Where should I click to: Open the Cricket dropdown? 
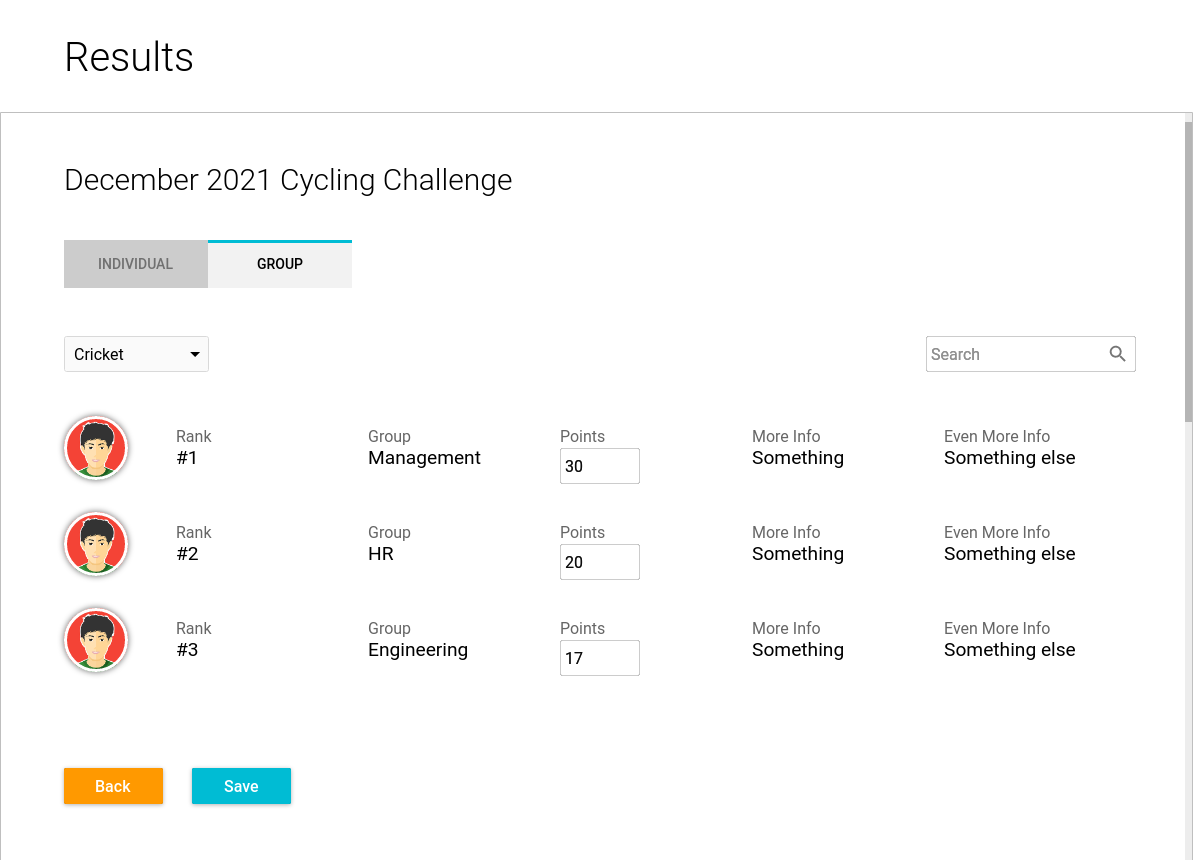coord(136,354)
